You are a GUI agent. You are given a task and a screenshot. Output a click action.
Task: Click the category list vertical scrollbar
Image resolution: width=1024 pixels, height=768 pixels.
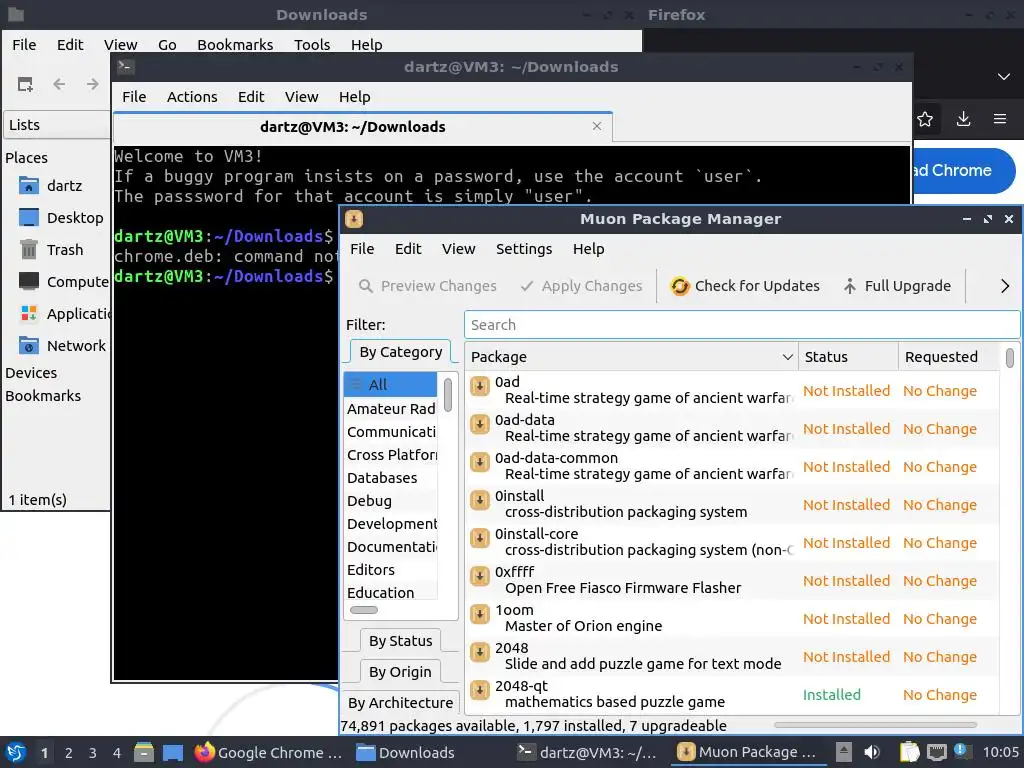[x=448, y=395]
